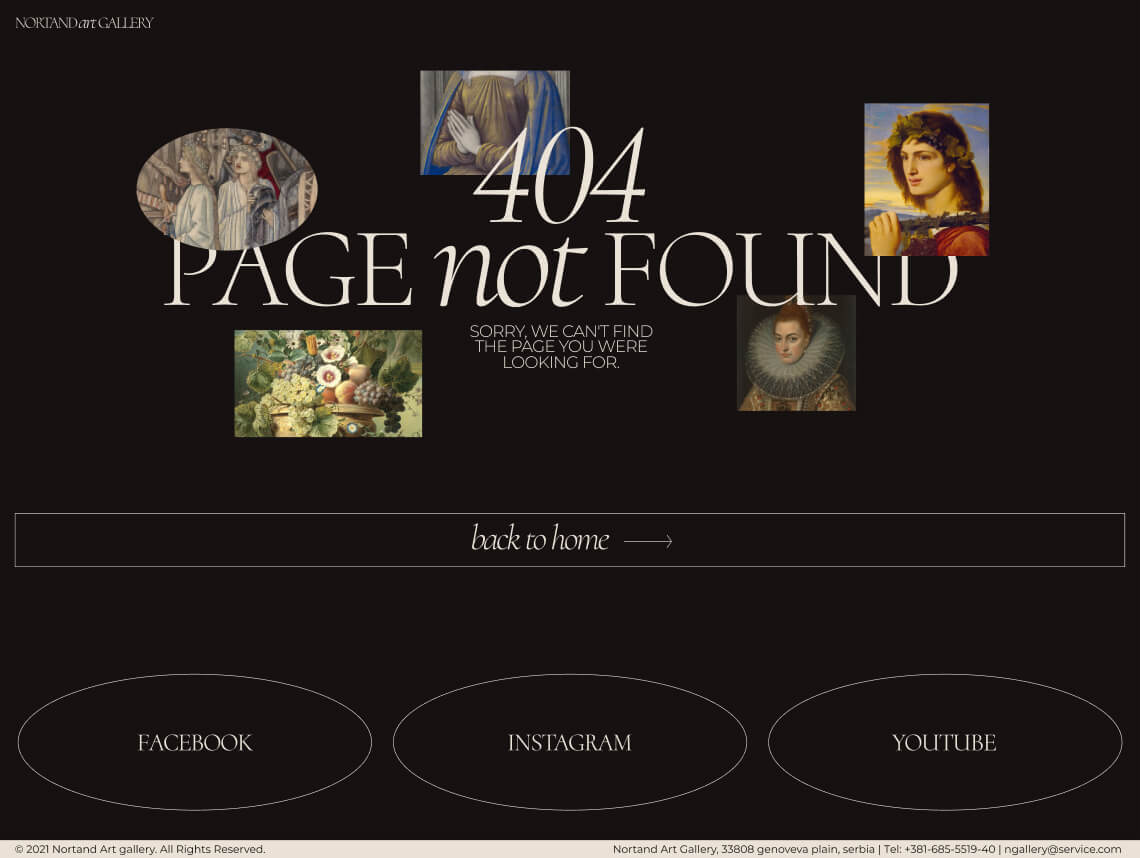Click the ngallery@service.com email address
Viewport: 1140px width, 858px height.
pos(1063,849)
